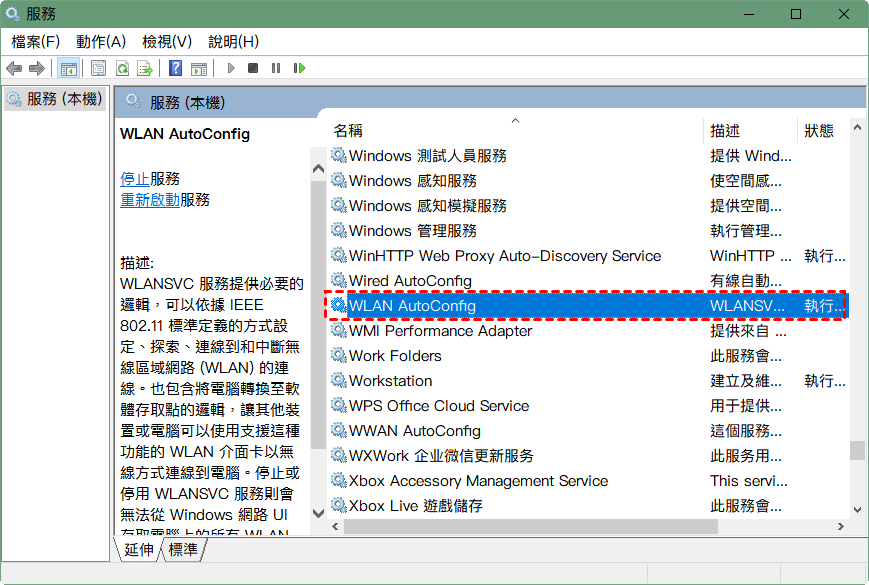Click the 停止 service link
Screen dimensions: 869x585
[x=135, y=179]
